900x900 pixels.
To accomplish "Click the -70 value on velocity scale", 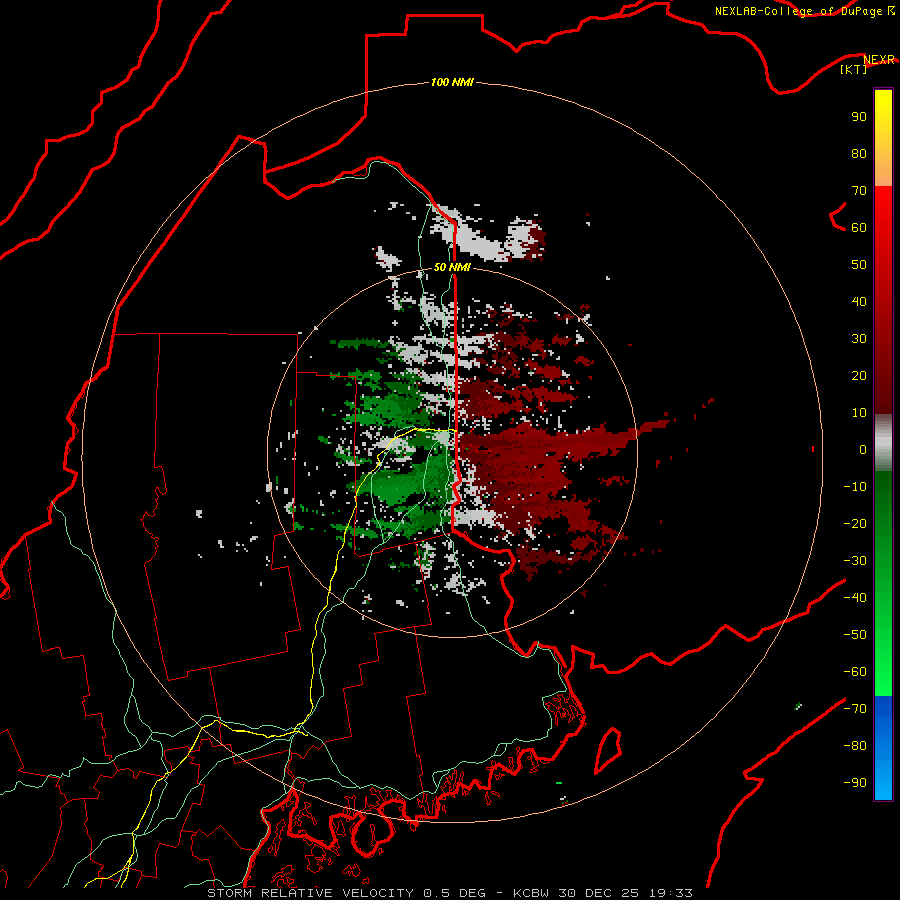I will [855, 709].
